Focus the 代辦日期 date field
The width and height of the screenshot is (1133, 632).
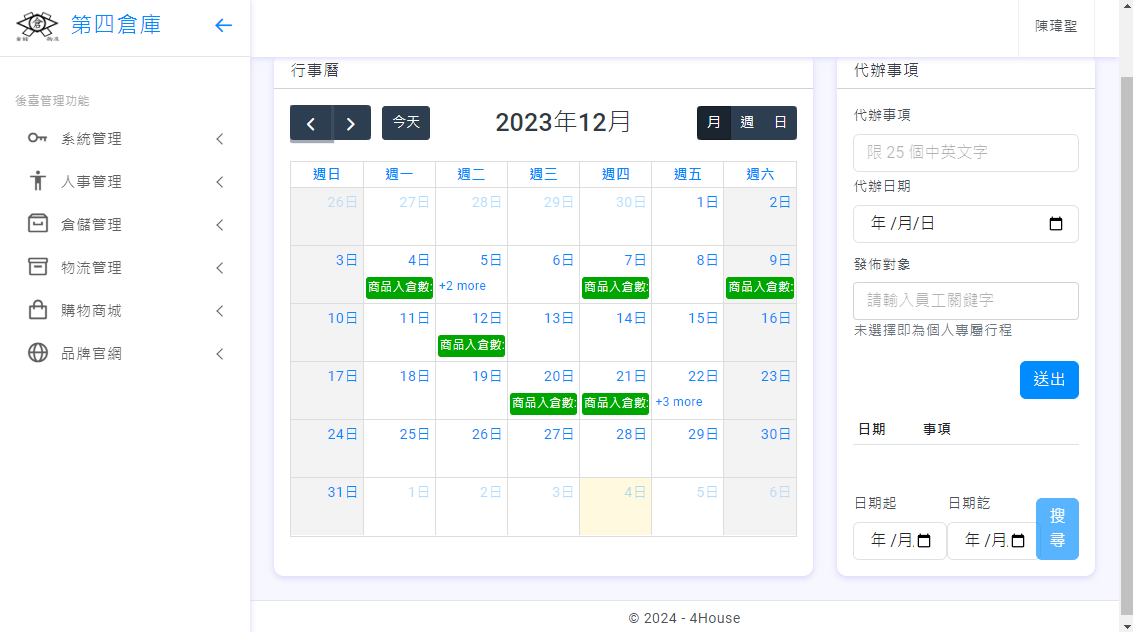(x=966, y=224)
